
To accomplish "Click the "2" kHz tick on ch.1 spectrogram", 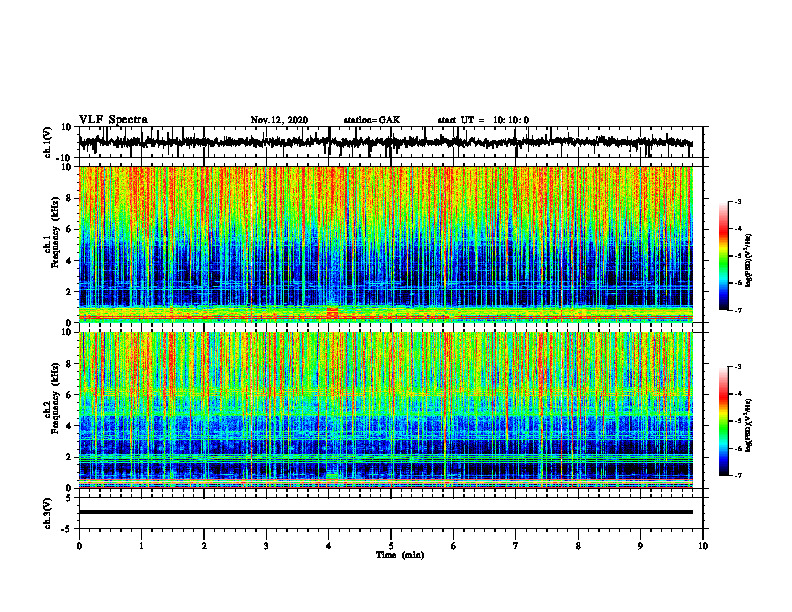I will click(69, 292).
